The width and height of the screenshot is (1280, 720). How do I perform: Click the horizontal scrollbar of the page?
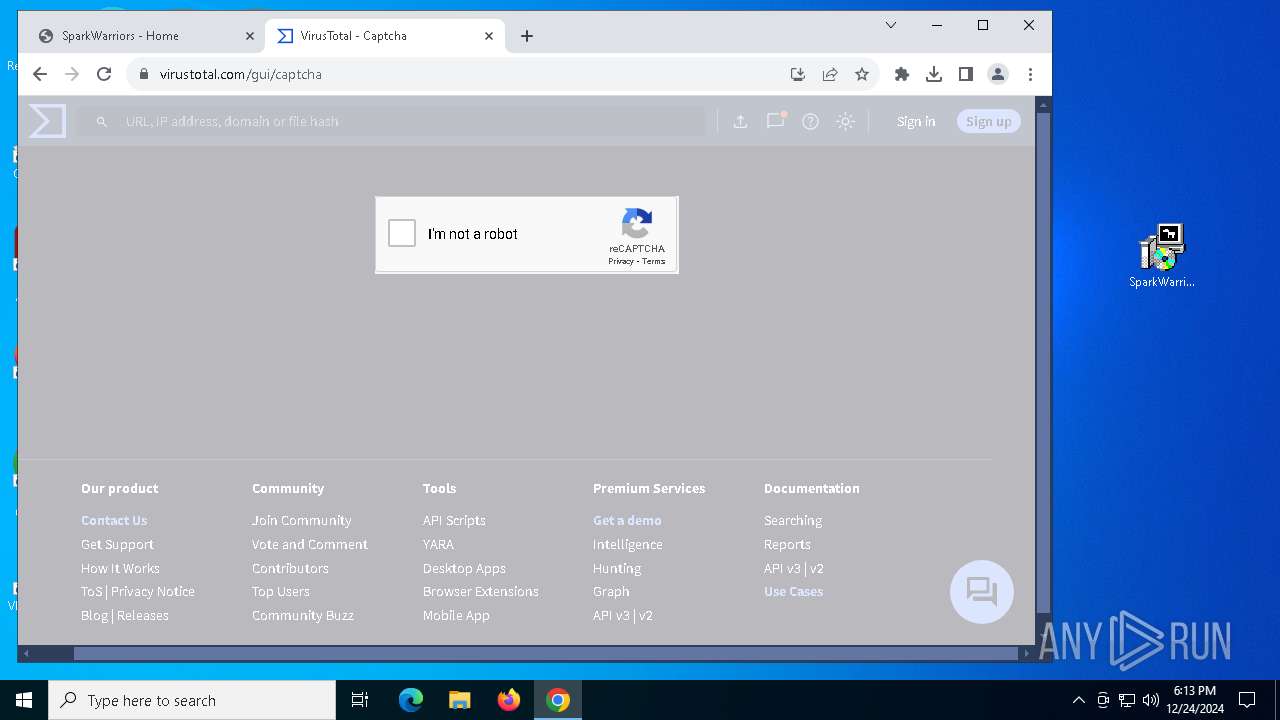[545, 653]
